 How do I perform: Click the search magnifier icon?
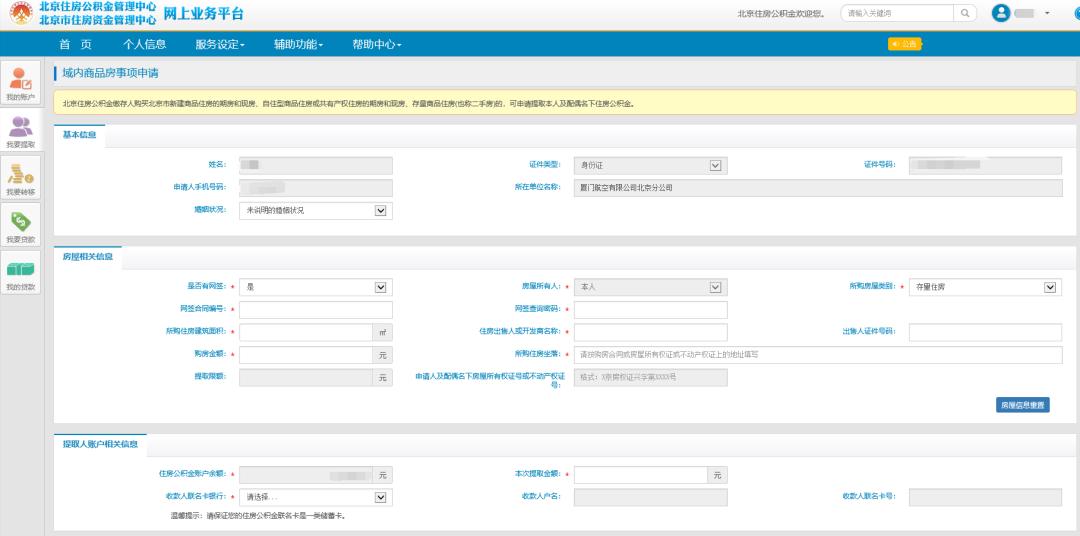[x=965, y=13]
